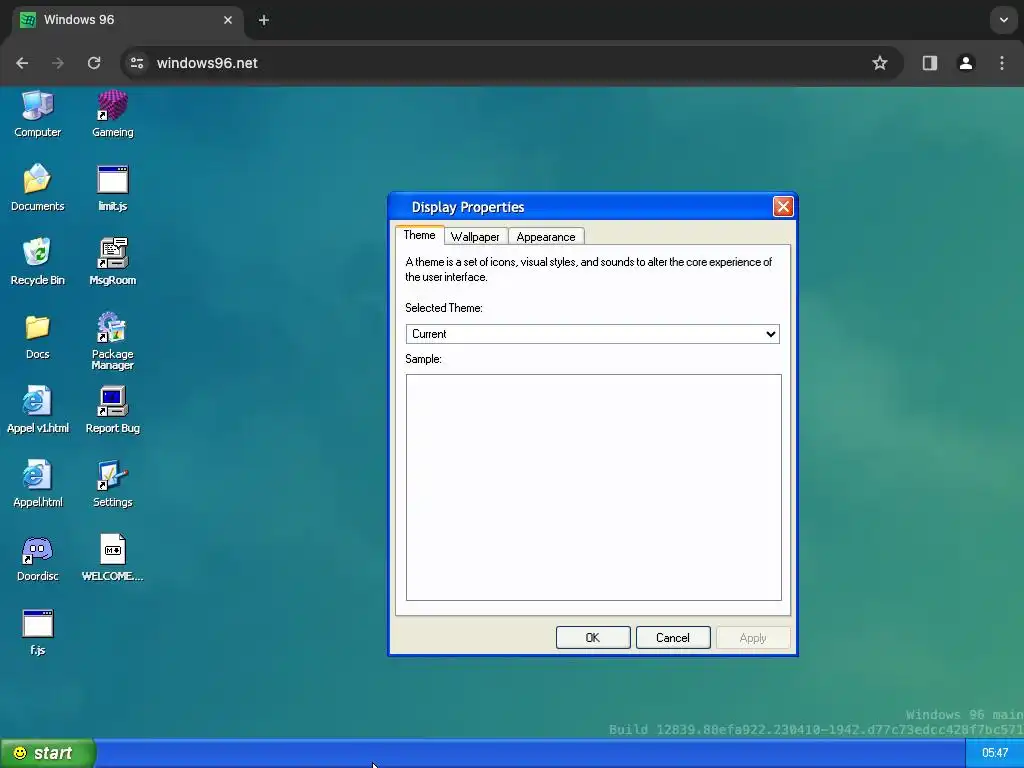
Task: Select the Windows 96 browser tab
Action: 127,20
